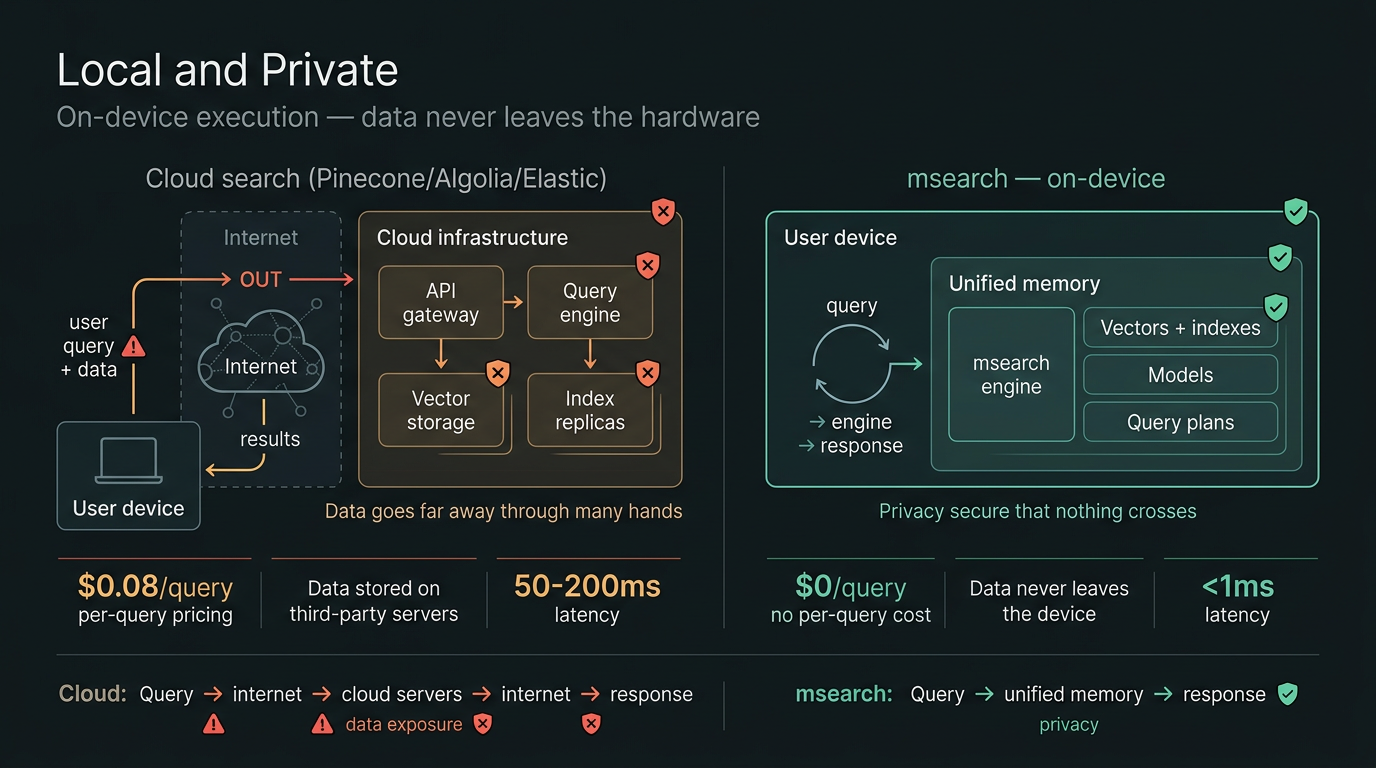Click the green shield-check after msearch response

pos(1288,694)
